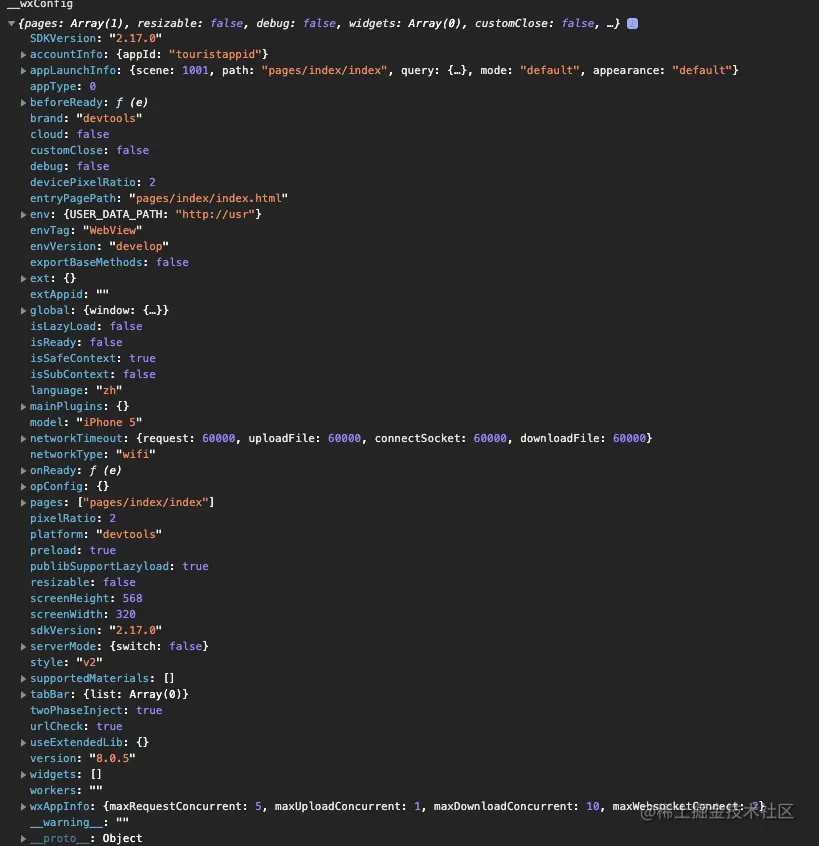Expand the ext object

click(23, 278)
